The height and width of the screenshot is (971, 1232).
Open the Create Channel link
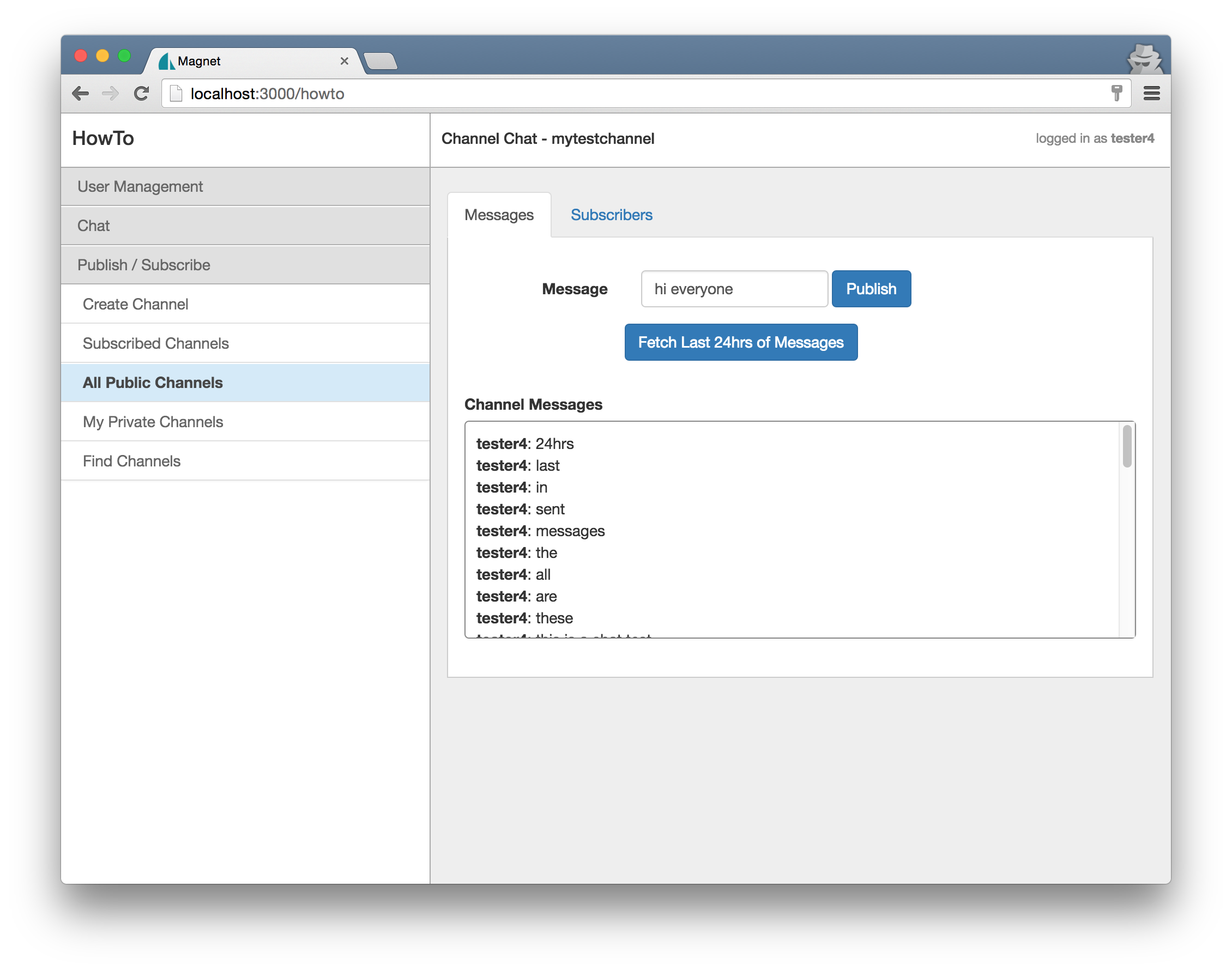[x=135, y=304]
